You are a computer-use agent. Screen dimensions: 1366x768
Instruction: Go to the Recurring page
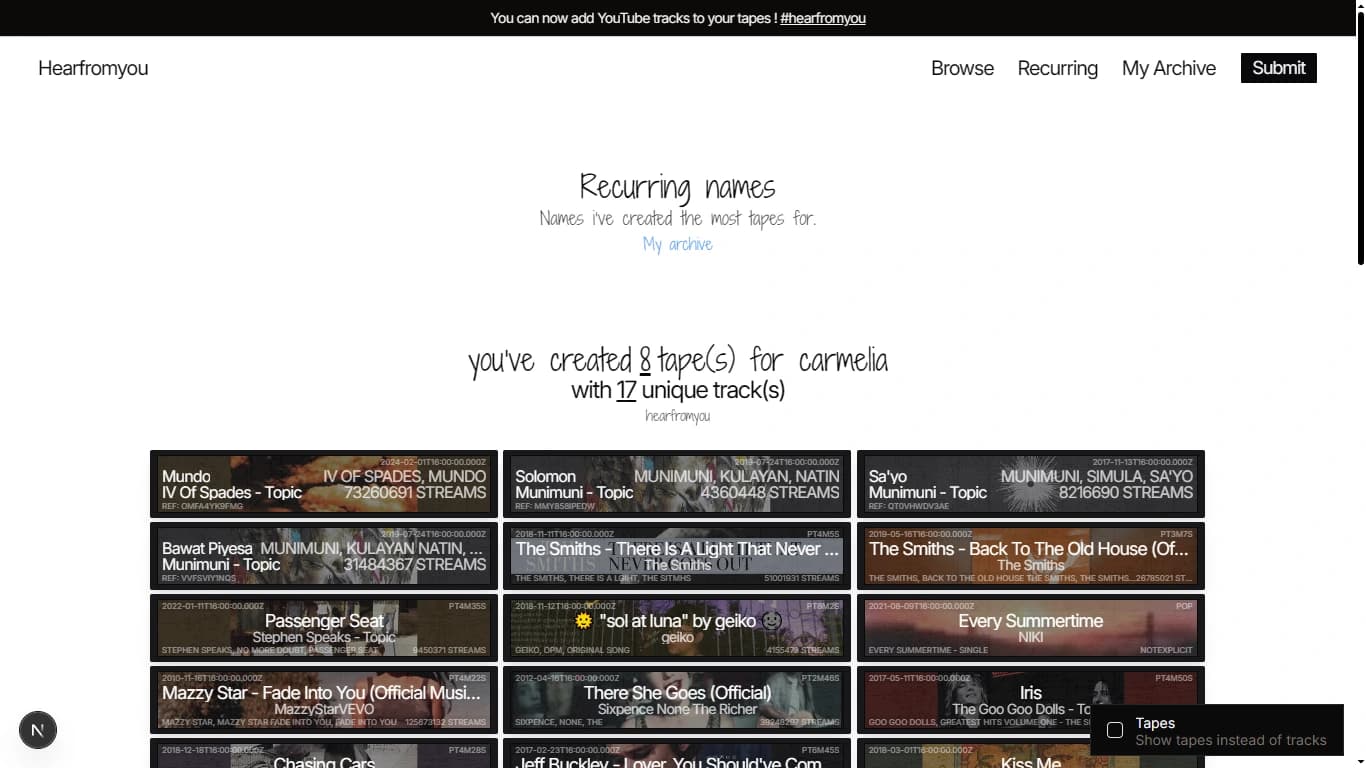[1057, 68]
